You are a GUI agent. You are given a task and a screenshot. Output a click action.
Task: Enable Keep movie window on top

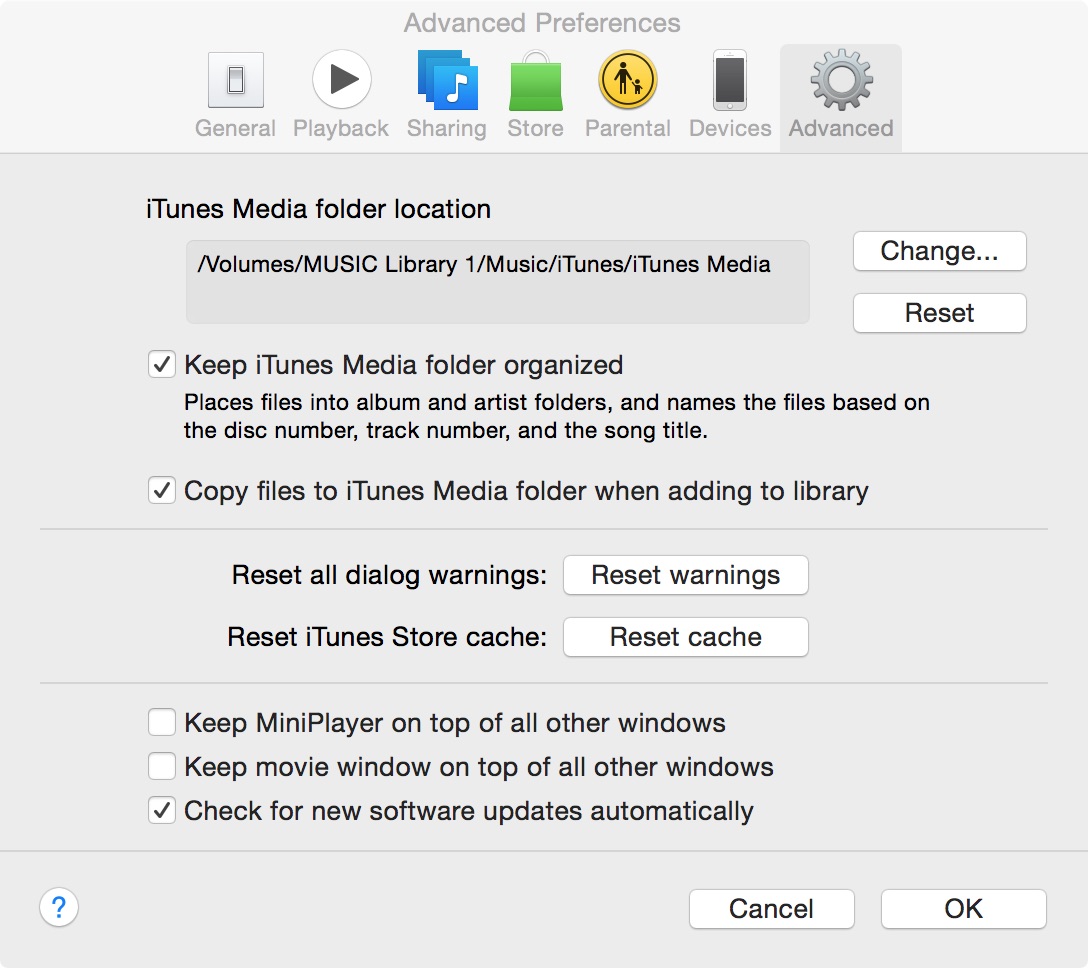tap(162, 767)
